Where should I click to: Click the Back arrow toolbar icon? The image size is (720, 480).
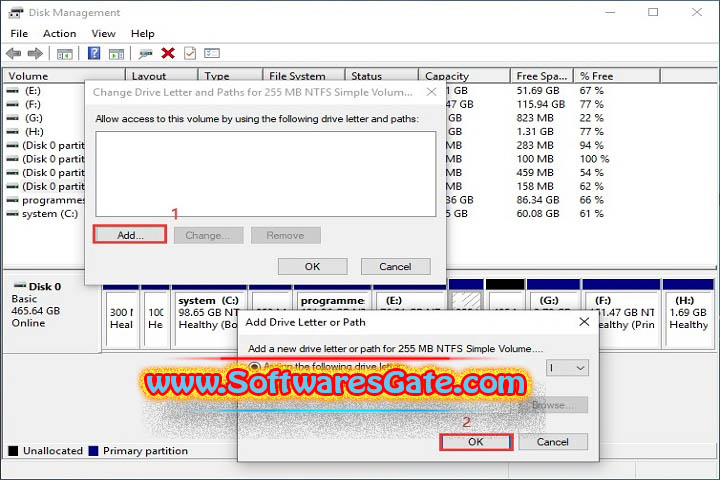[x=13, y=53]
